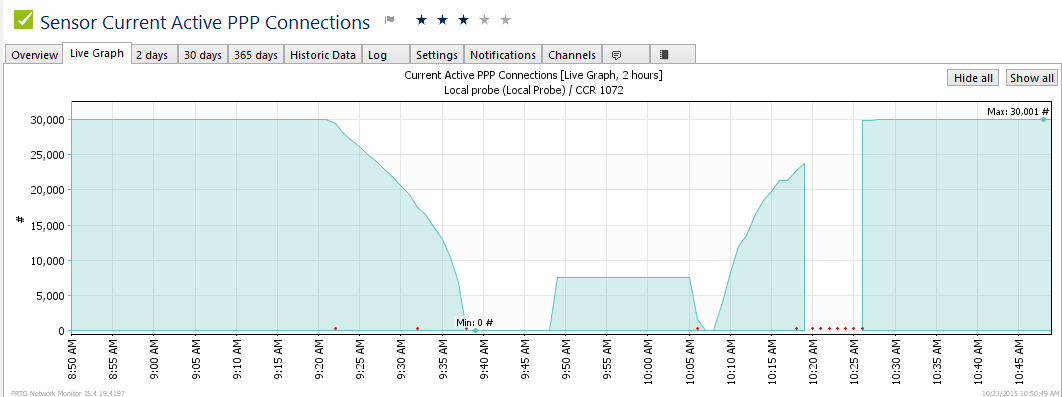Click the flag priority icon beside title
Image resolution: width=1062 pixels, height=397 pixels.
pos(389,20)
